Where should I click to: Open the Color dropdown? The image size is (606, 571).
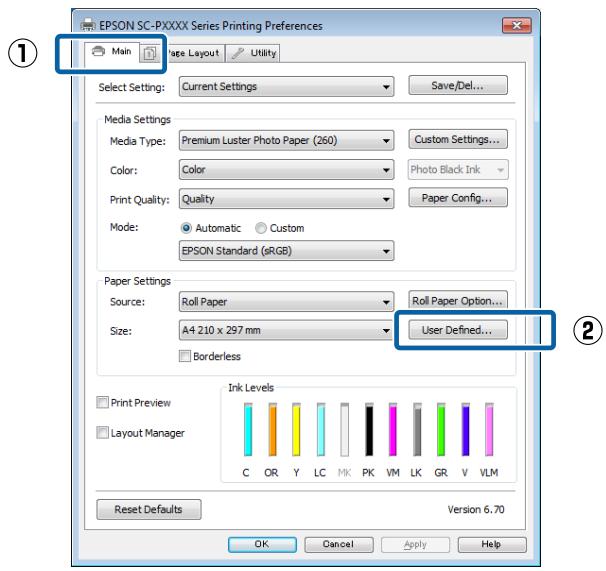coord(286,170)
